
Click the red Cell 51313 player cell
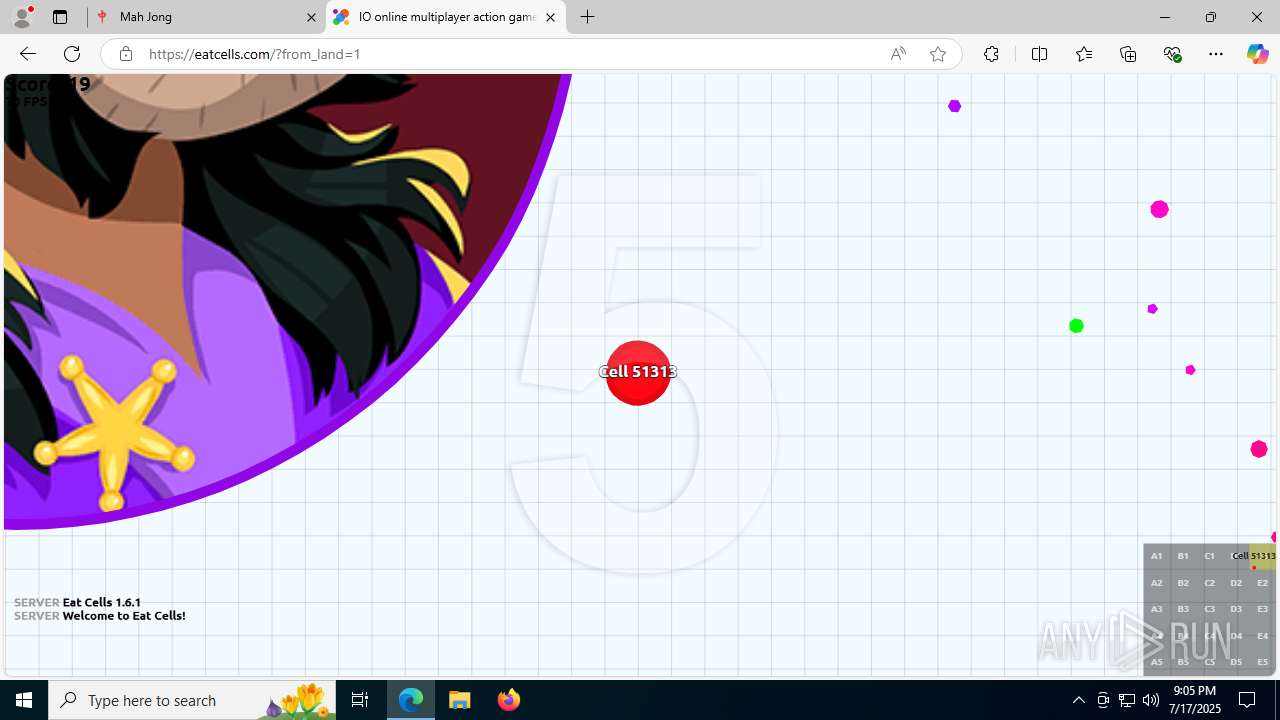(638, 373)
